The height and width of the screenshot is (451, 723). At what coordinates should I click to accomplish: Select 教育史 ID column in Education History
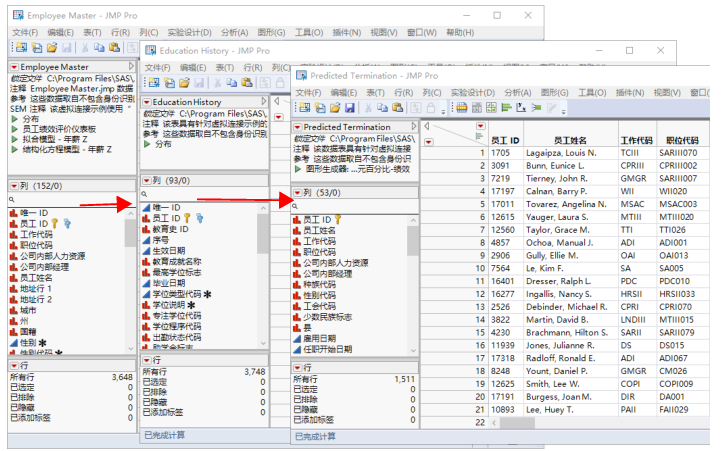170,229
